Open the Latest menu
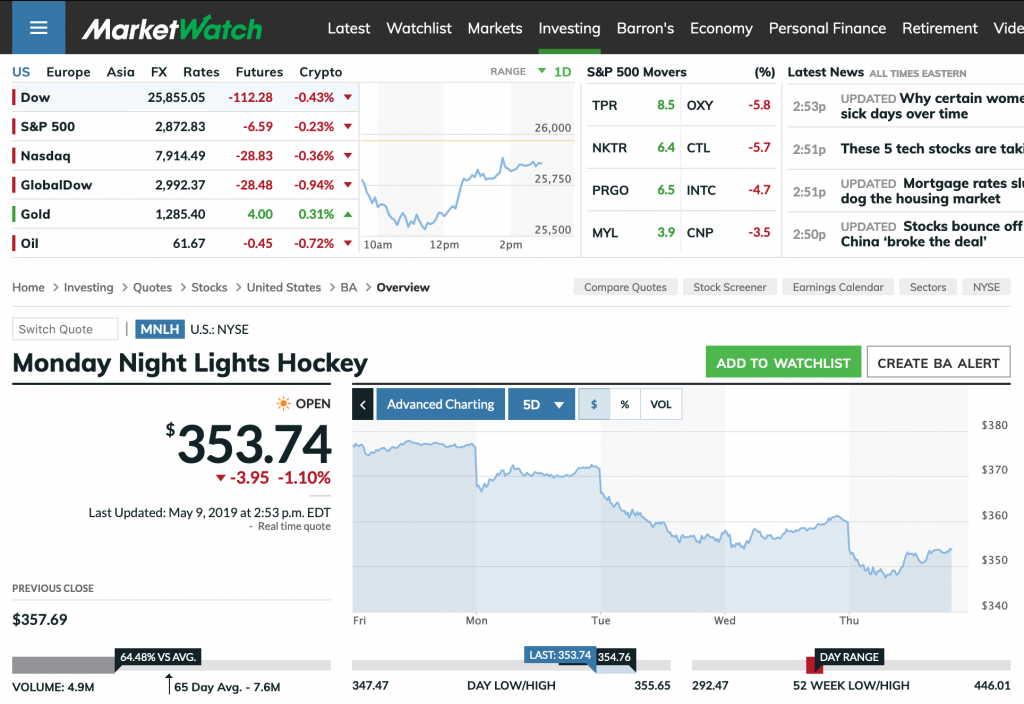1024x704 pixels. point(349,28)
